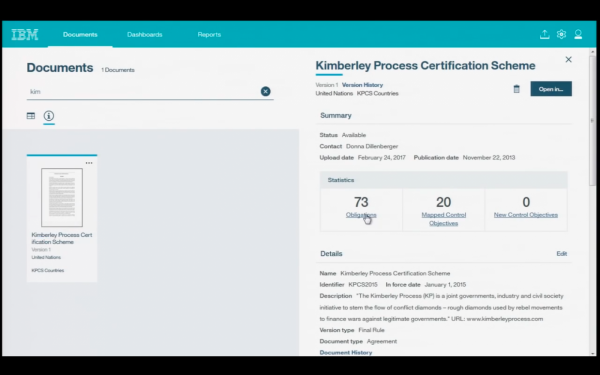Delete document using the trash icon
This screenshot has width=600, height=375.
pyautogui.click(x=517, y=89)
